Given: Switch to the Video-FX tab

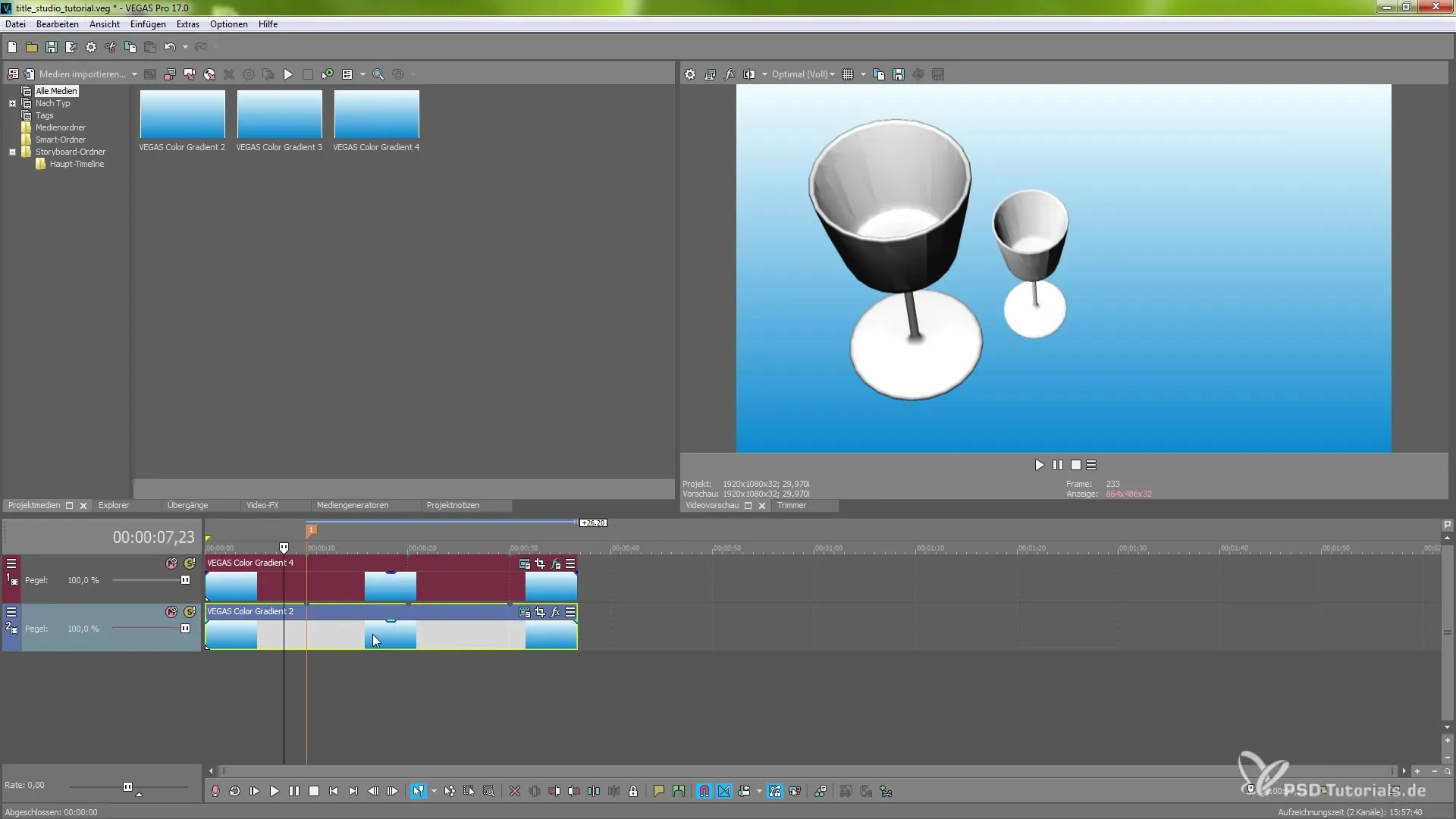Looking at the screenshot, I should (x=262, y=505).
